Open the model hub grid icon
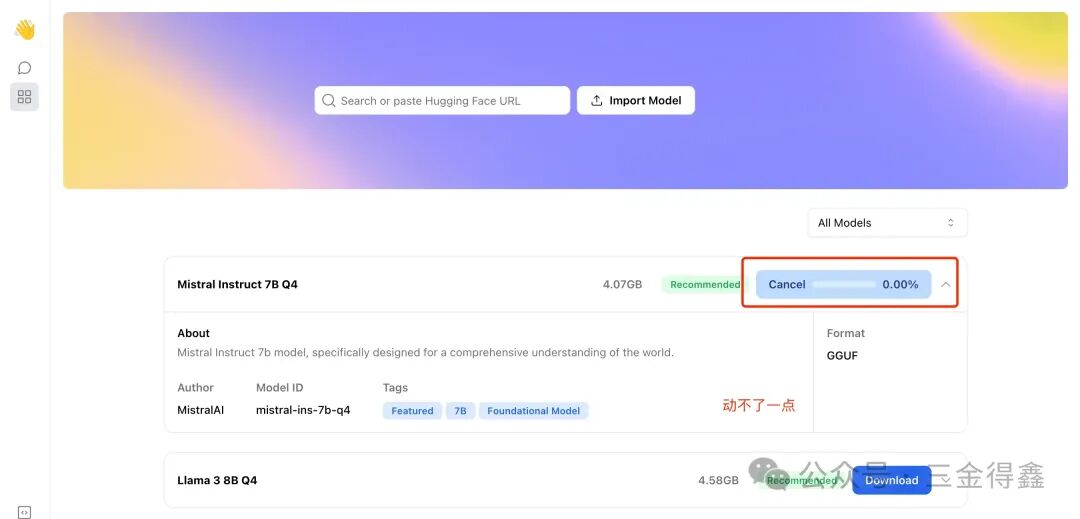Image resolution: width=1080 pixels, height=519 pixels. [24, 97]
